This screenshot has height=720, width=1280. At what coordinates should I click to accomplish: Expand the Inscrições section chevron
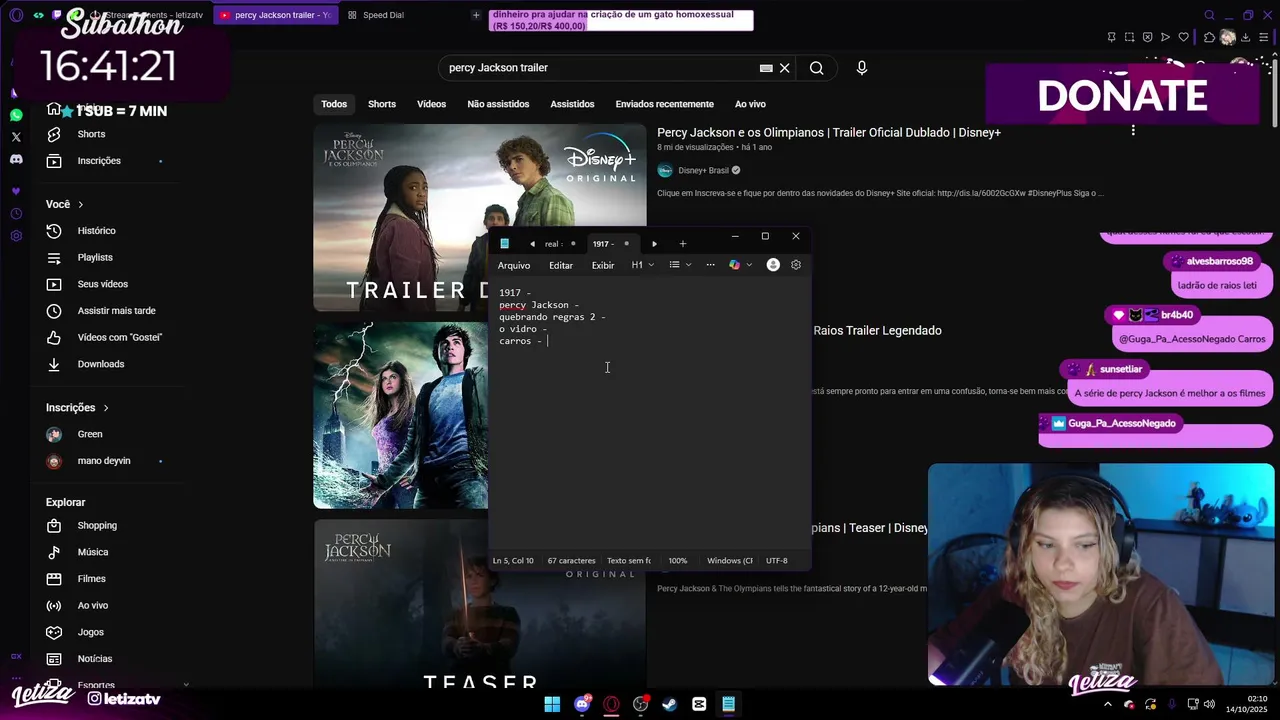[x=106, y=408]
